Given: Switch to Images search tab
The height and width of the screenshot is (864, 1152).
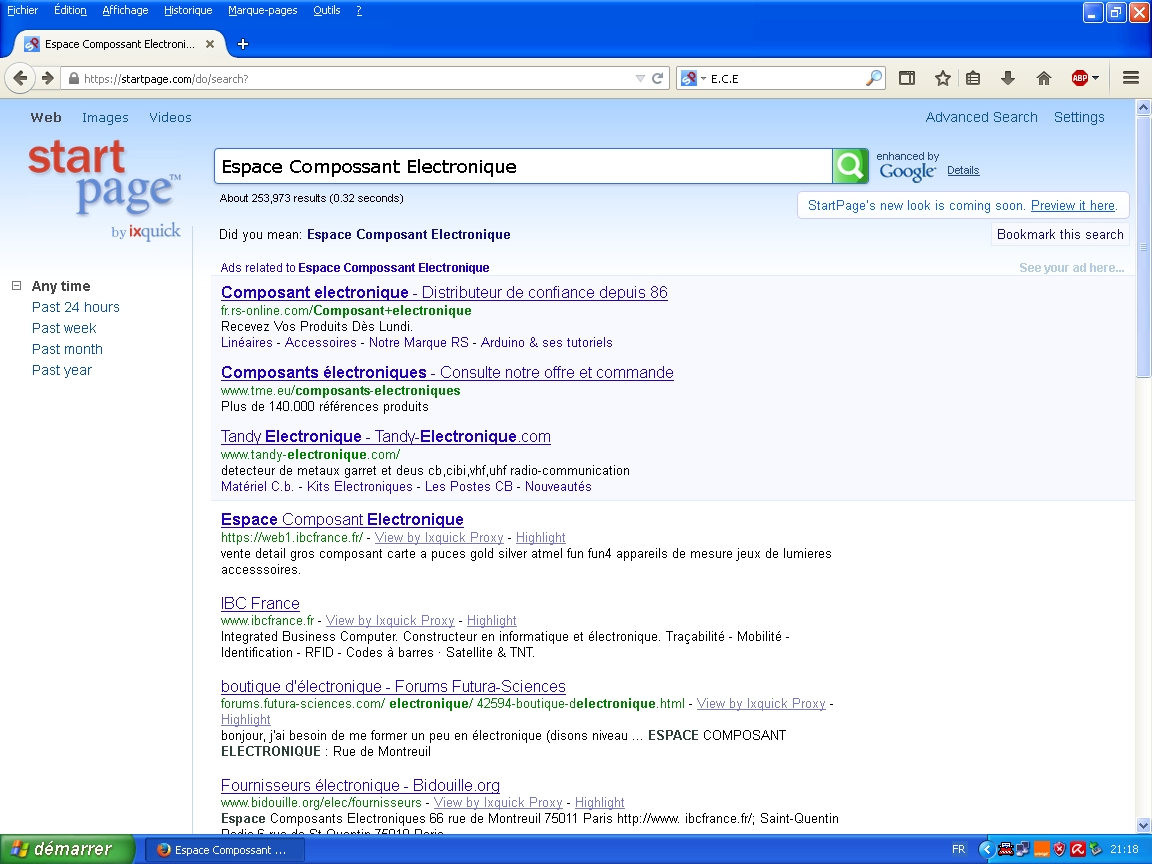Looking at the screenshot, I should 105,118.
